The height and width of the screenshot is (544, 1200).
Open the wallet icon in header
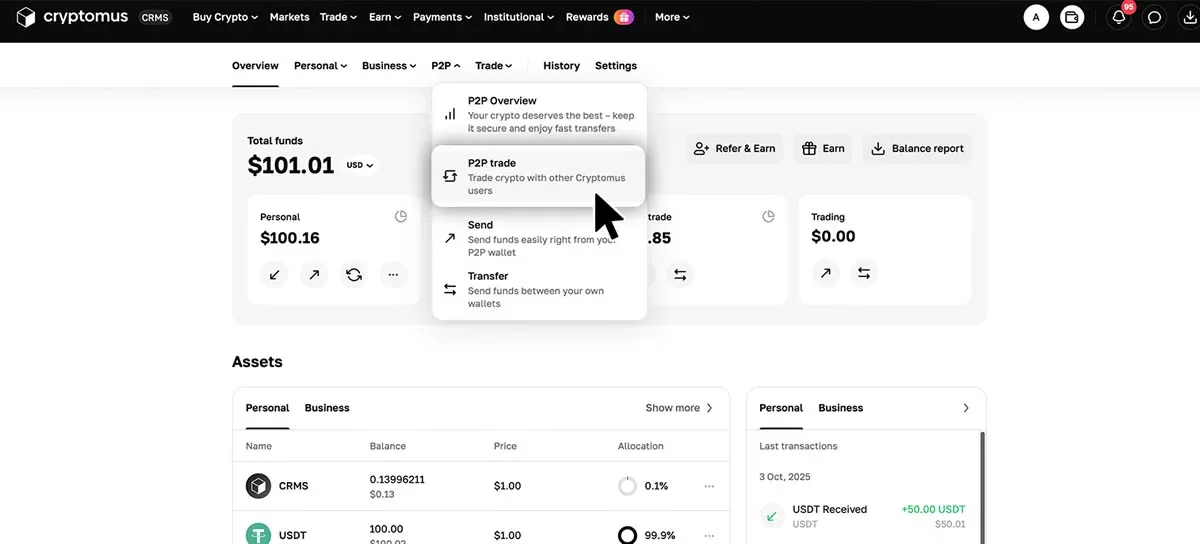[x=1072, y=17]
